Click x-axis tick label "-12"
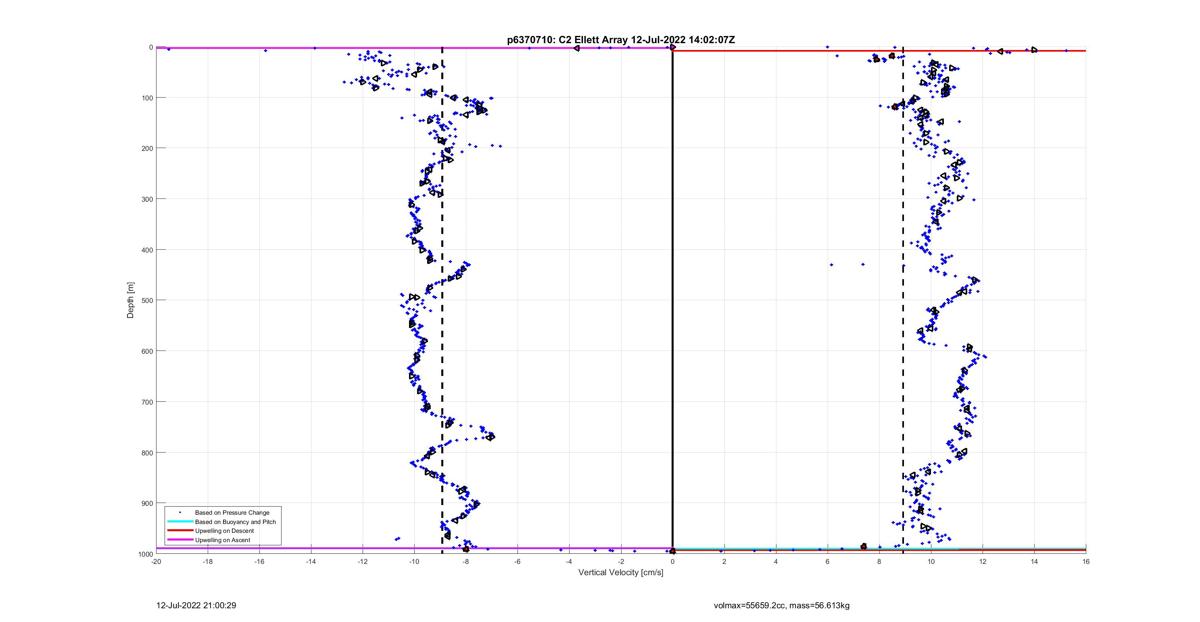 363,562
